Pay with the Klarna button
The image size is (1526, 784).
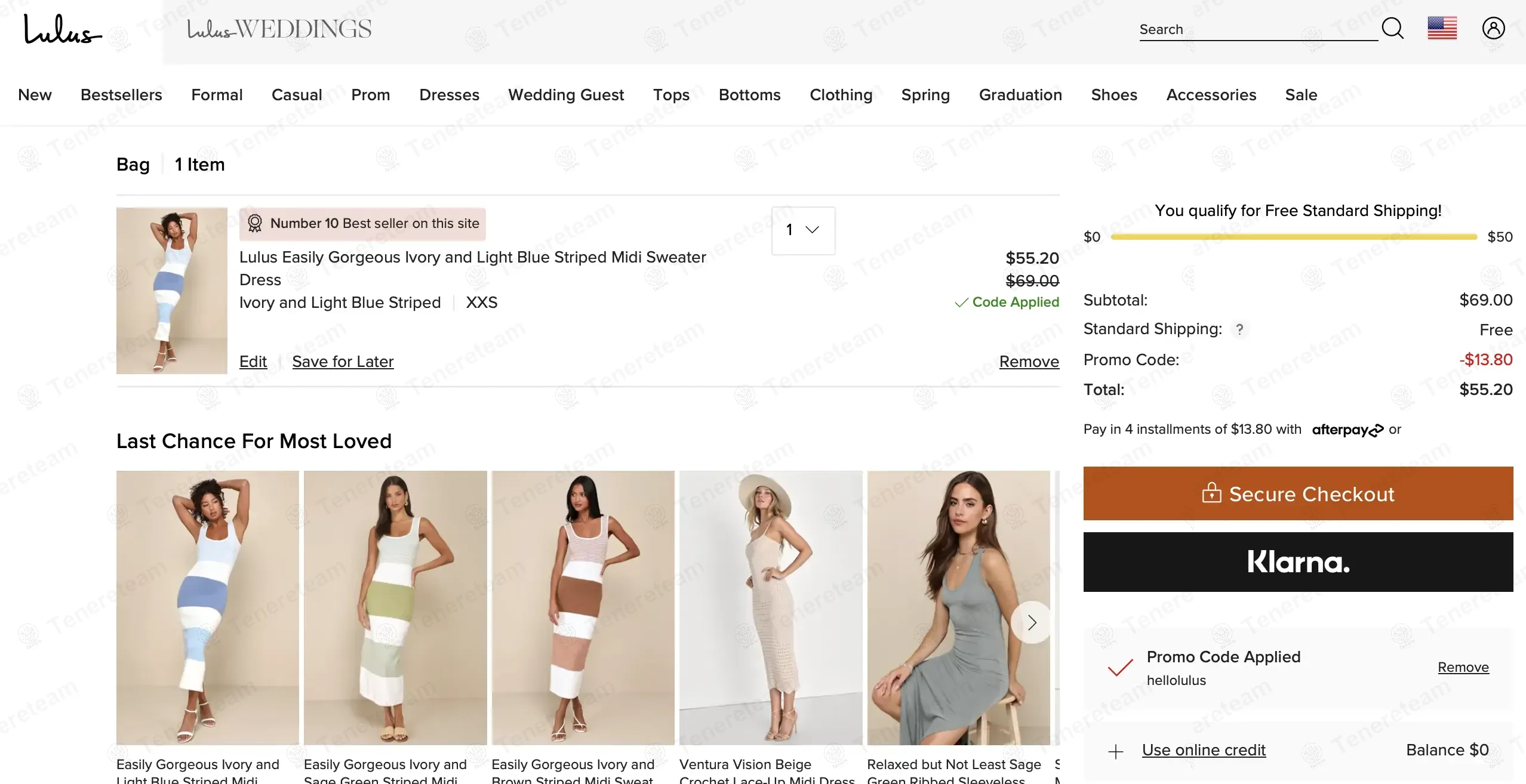click(x=1298, y=561)
